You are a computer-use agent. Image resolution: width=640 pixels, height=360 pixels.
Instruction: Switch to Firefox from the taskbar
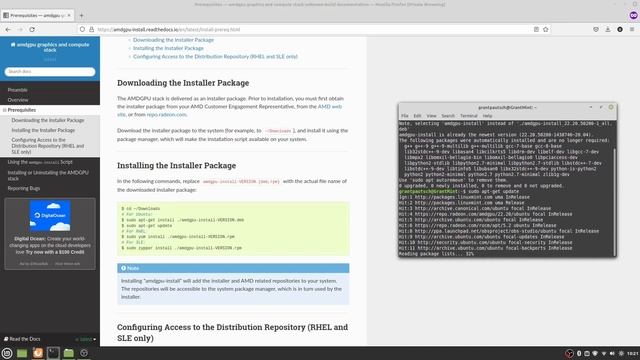[x=38, y=353]
